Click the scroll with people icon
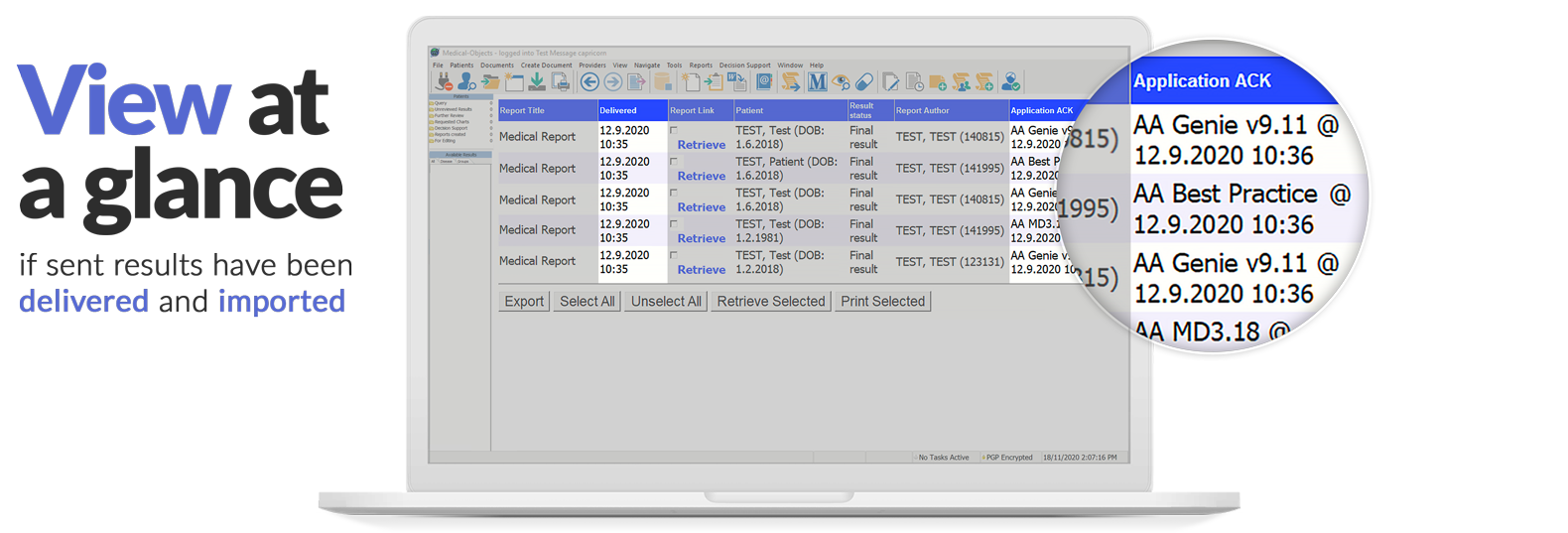The height and width of the screenshot is (533, 1568). [x=962, y=81]
